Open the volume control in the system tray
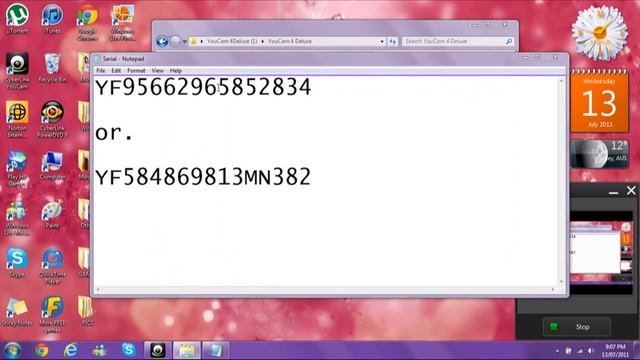The width and height of the screenshot is (640, 360). point(591,351)
